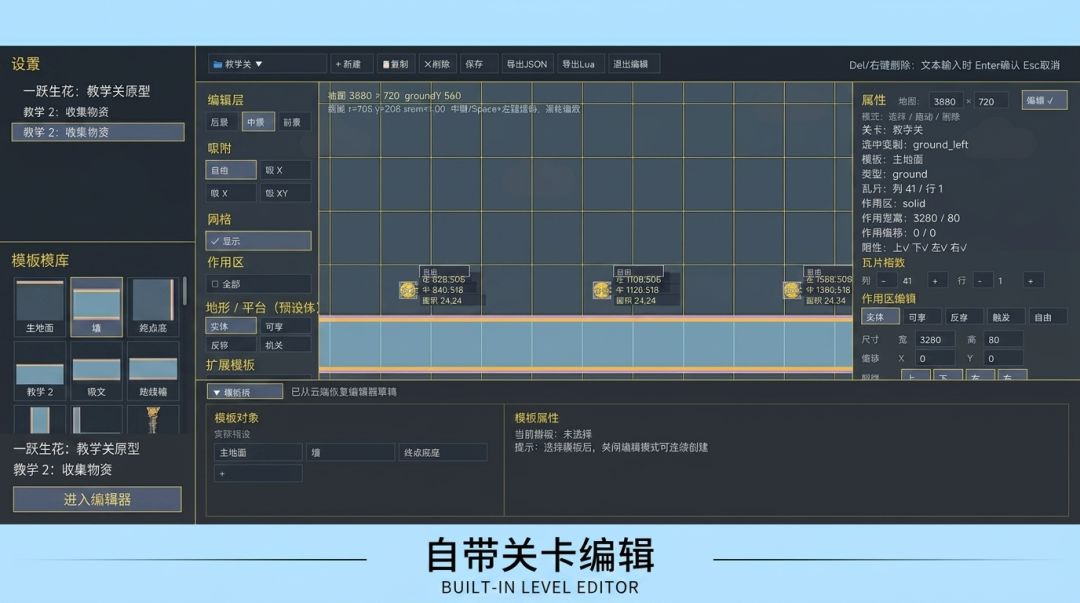Click the folder icon beside 教学关
Viewport: 1080px width, 603px height.
pos(218,64)
